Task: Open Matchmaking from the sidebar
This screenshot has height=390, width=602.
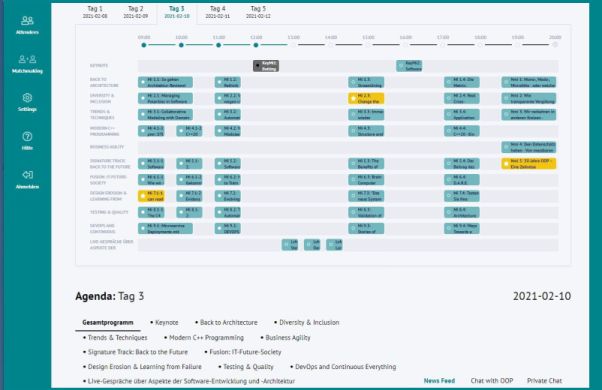Action: point(27,64)
